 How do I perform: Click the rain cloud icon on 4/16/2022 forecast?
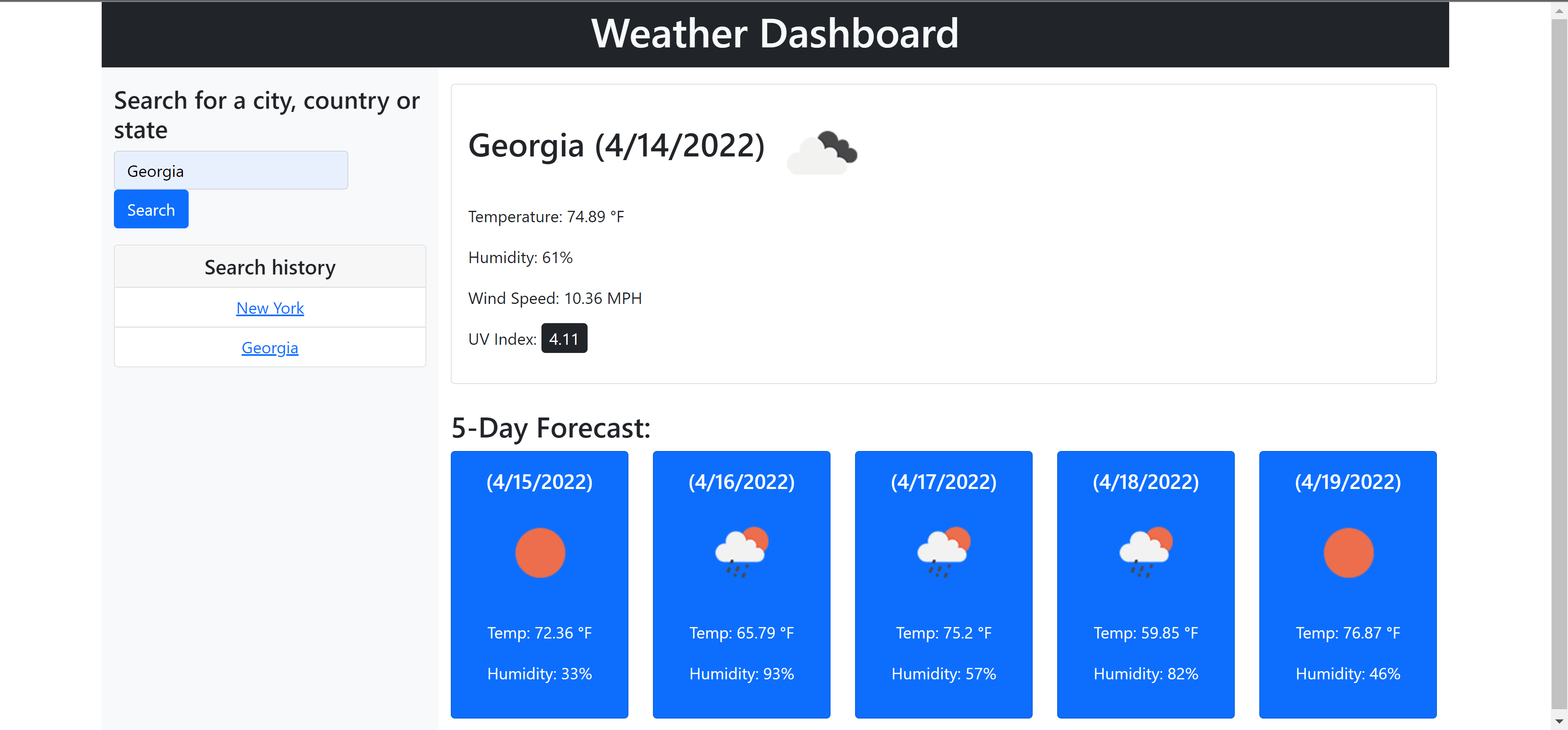(x=742, y=552)
